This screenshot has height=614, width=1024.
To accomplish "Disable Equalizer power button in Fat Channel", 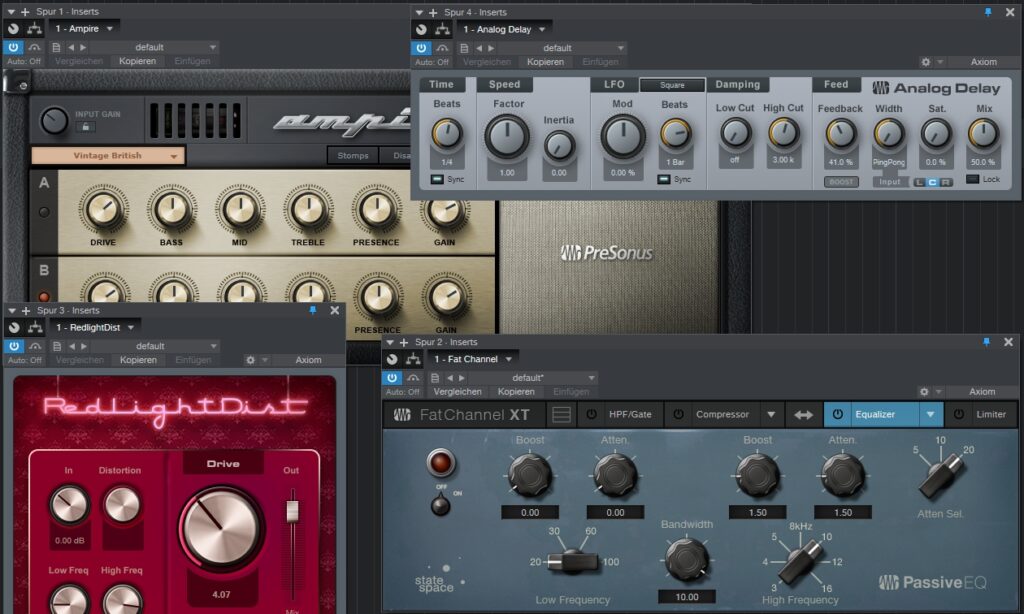I will point(837,414).
